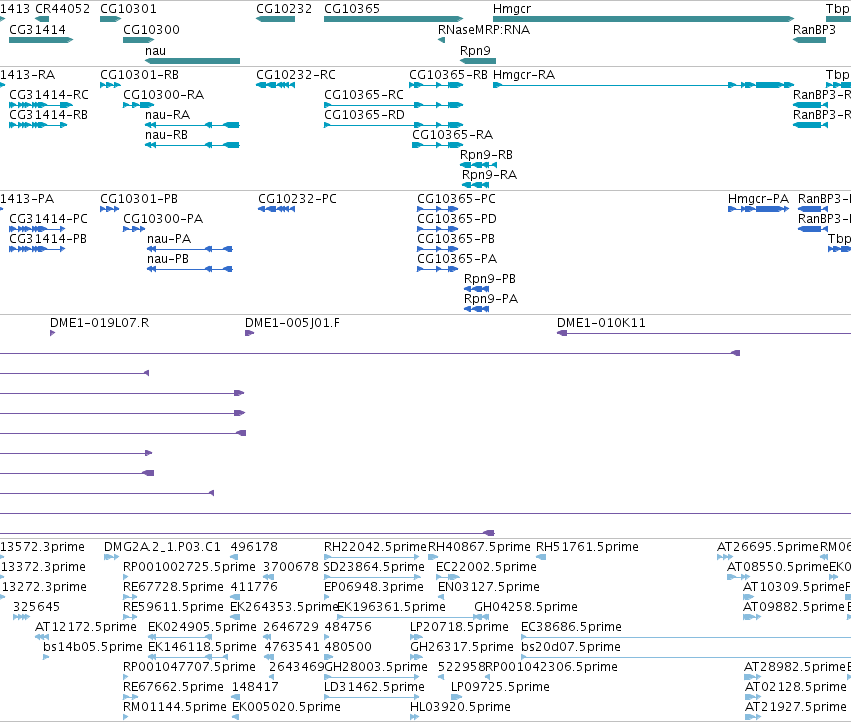Select the CG10300-RA transcript label

163,95
